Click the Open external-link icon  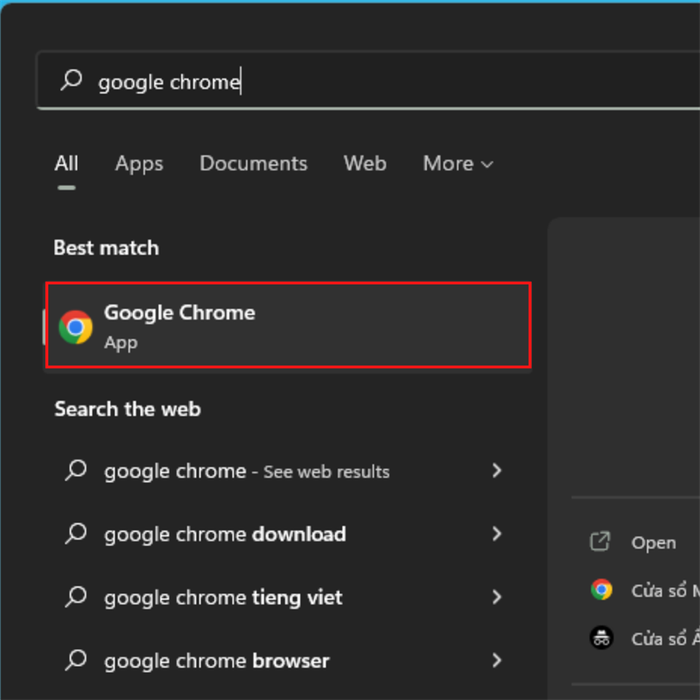600,542
